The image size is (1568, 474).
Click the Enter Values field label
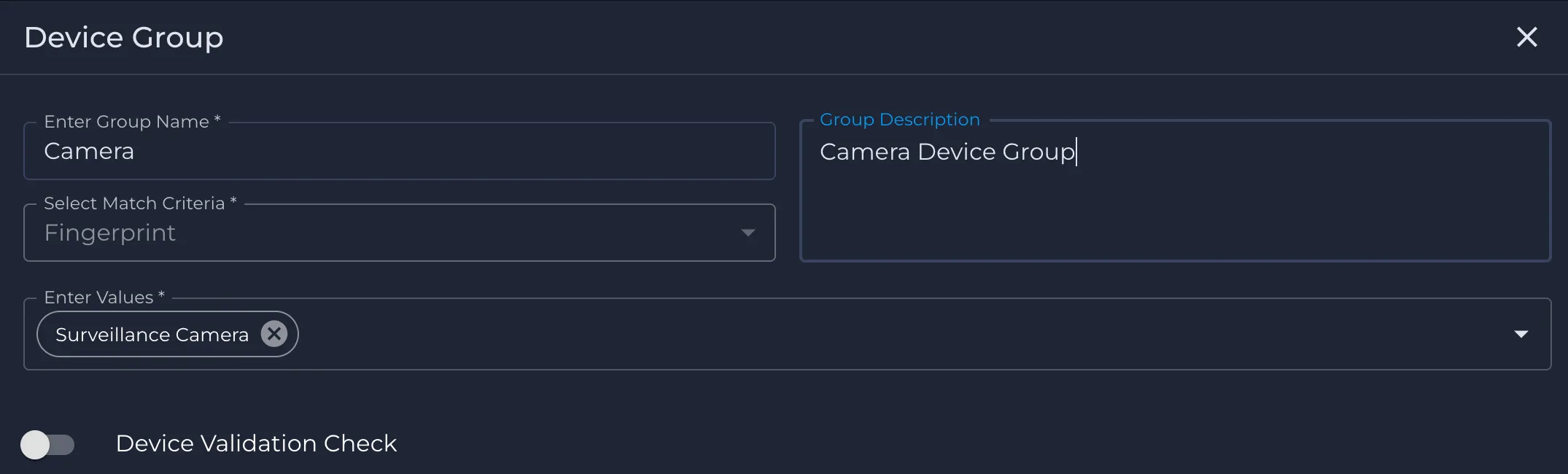coord(104,298)
